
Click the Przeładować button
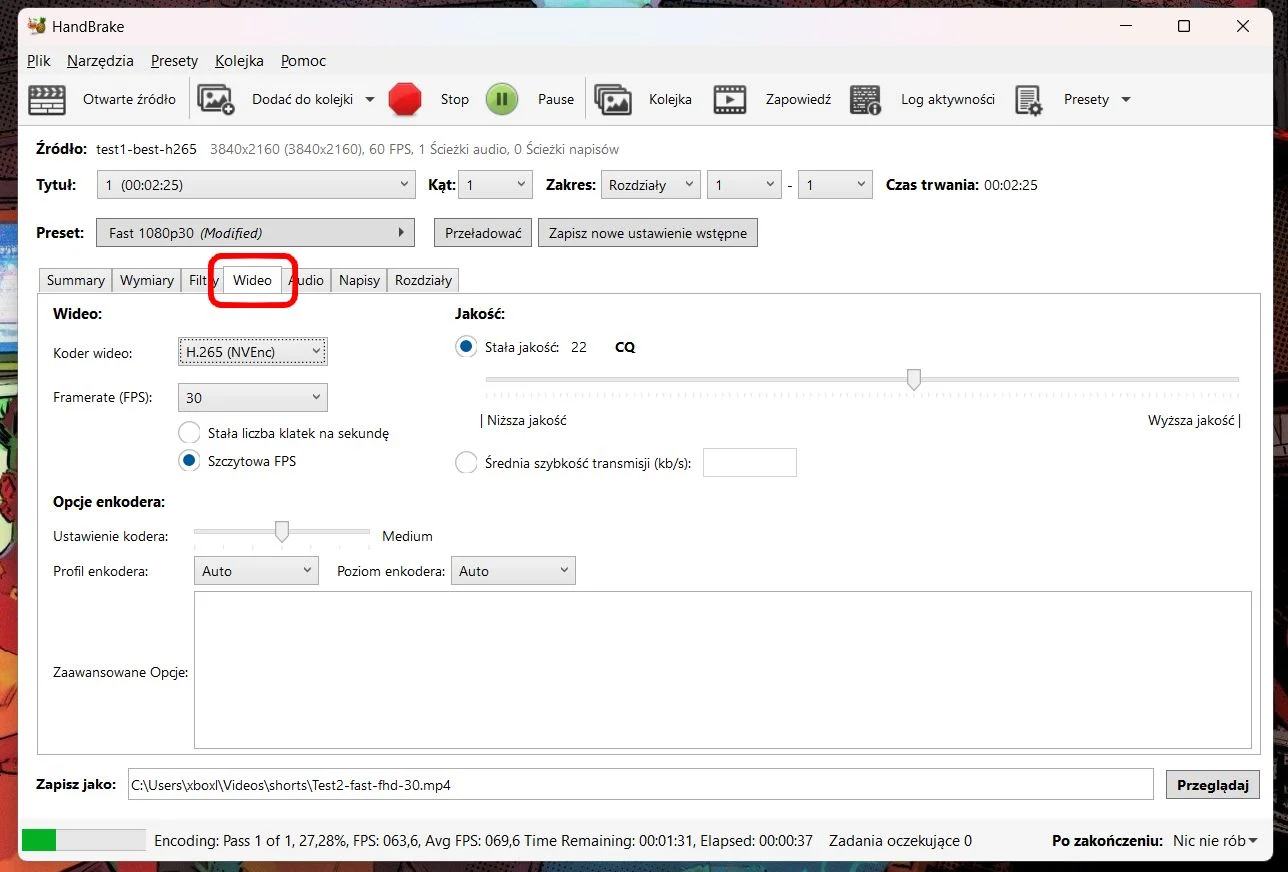point(483,233)
